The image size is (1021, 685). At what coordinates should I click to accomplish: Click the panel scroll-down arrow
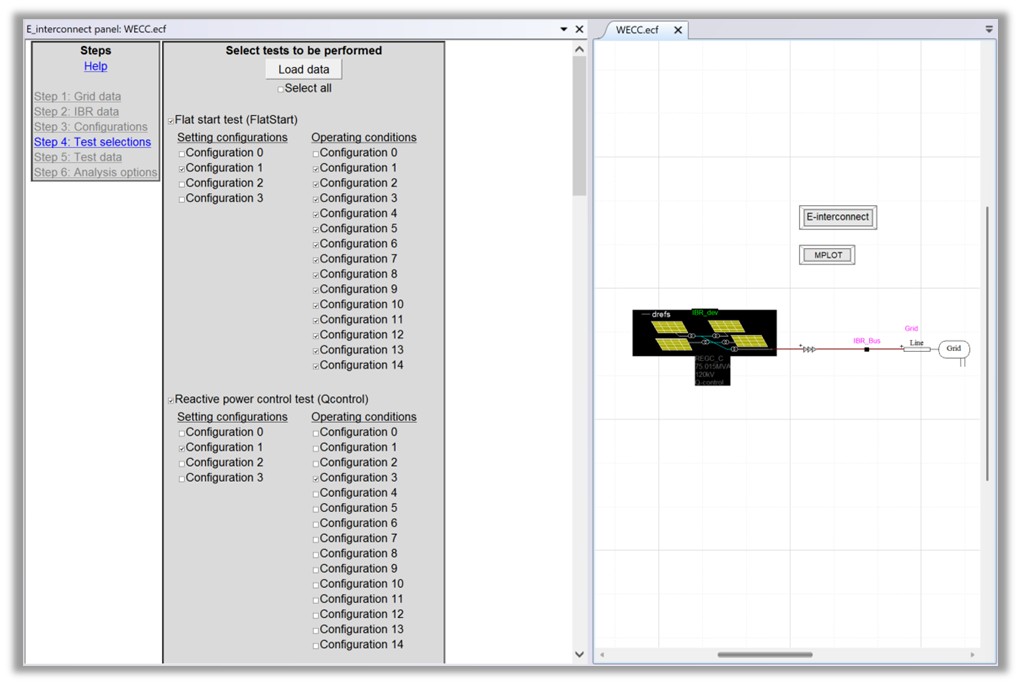pyautogui.click(x=579, y=654)
